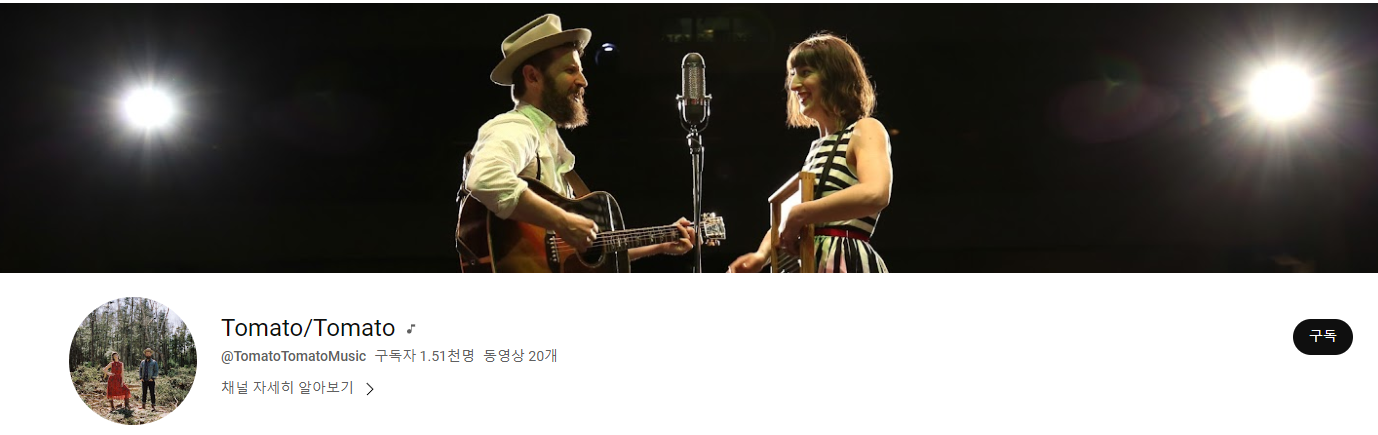This screenshot has height=435, width=1378.
Task: Click the 동영상 20개 video count
Action: [520, 356]
